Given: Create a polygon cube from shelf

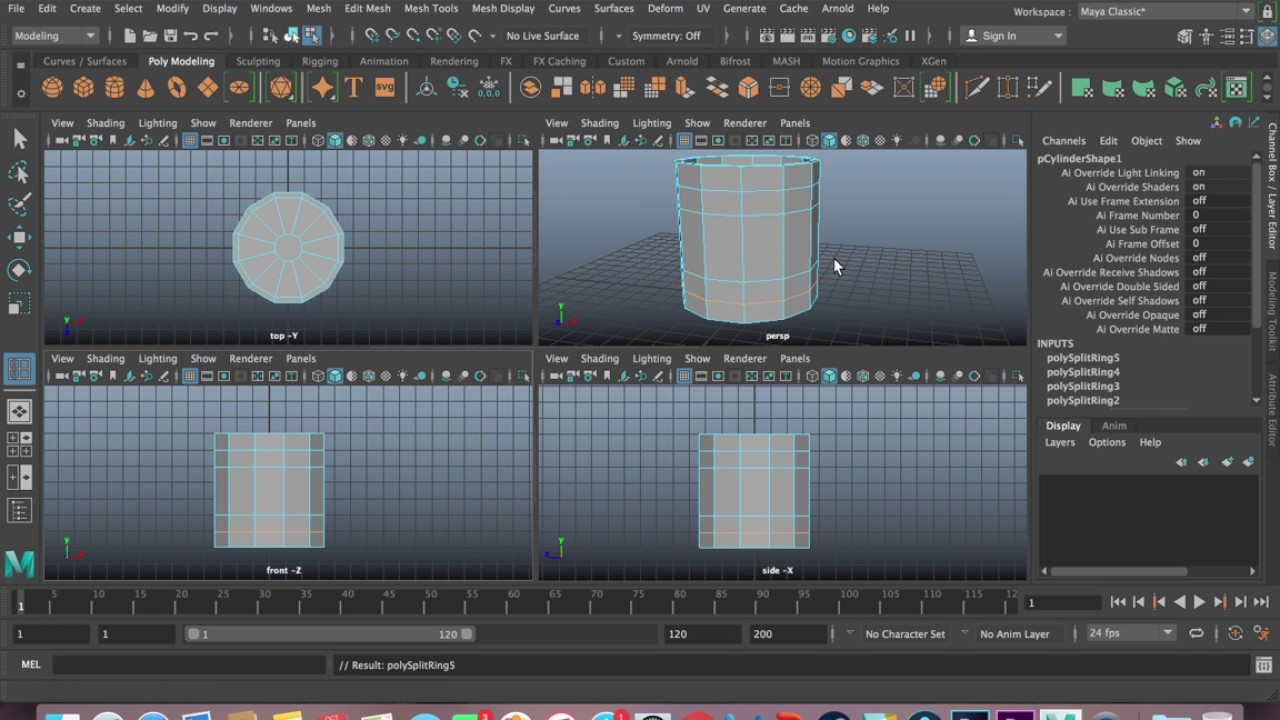Looking at the screenshot, I should (x=83, y=88).
